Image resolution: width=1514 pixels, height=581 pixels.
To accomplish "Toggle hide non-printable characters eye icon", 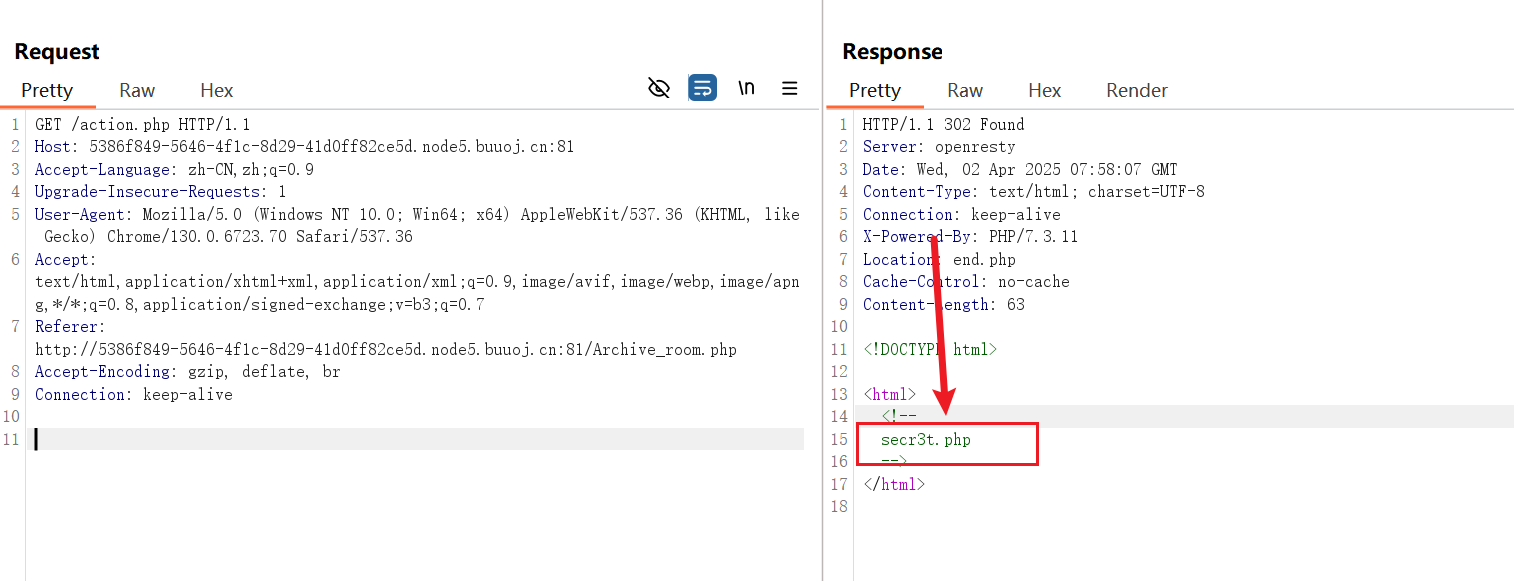I will [659, 89].
